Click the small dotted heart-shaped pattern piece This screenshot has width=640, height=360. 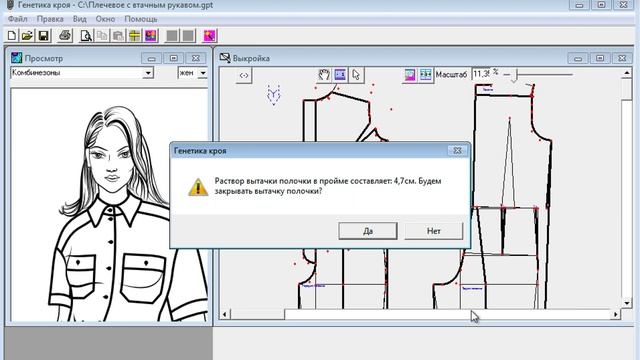[x=273, y=95]
